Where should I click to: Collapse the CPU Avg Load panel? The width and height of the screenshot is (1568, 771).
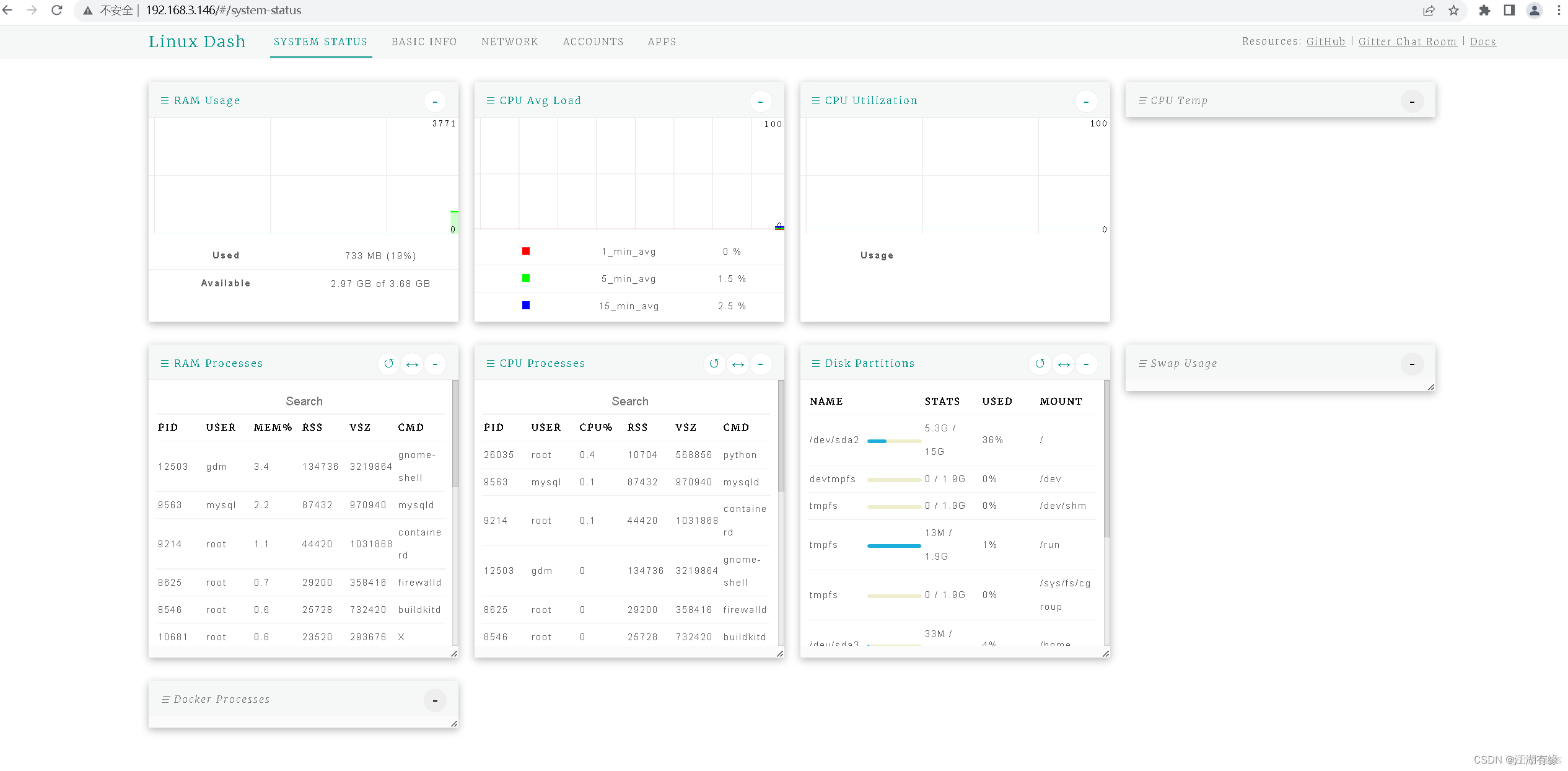tap(762, 100)
